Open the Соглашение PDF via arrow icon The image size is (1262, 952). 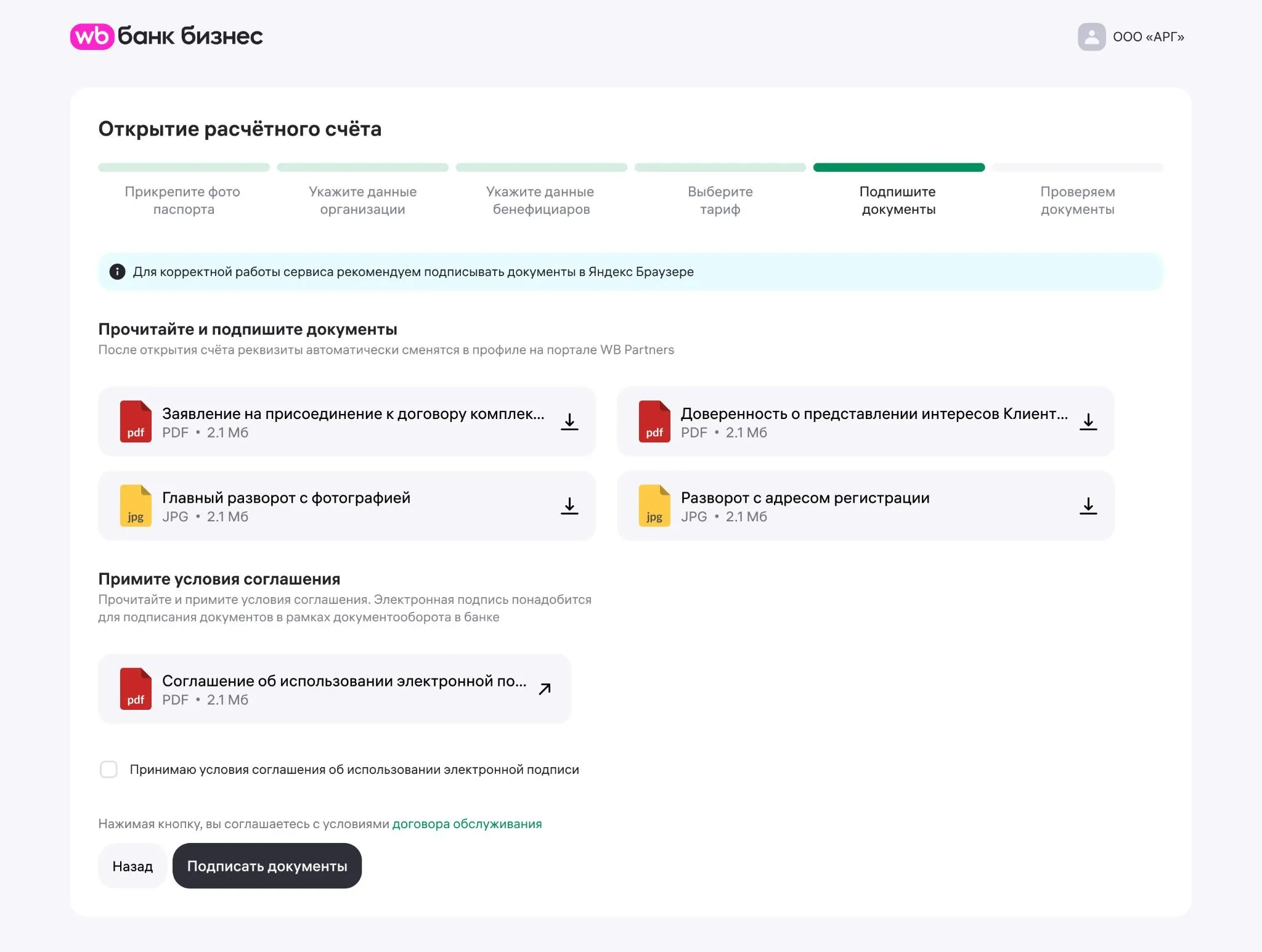pos(545,689)
